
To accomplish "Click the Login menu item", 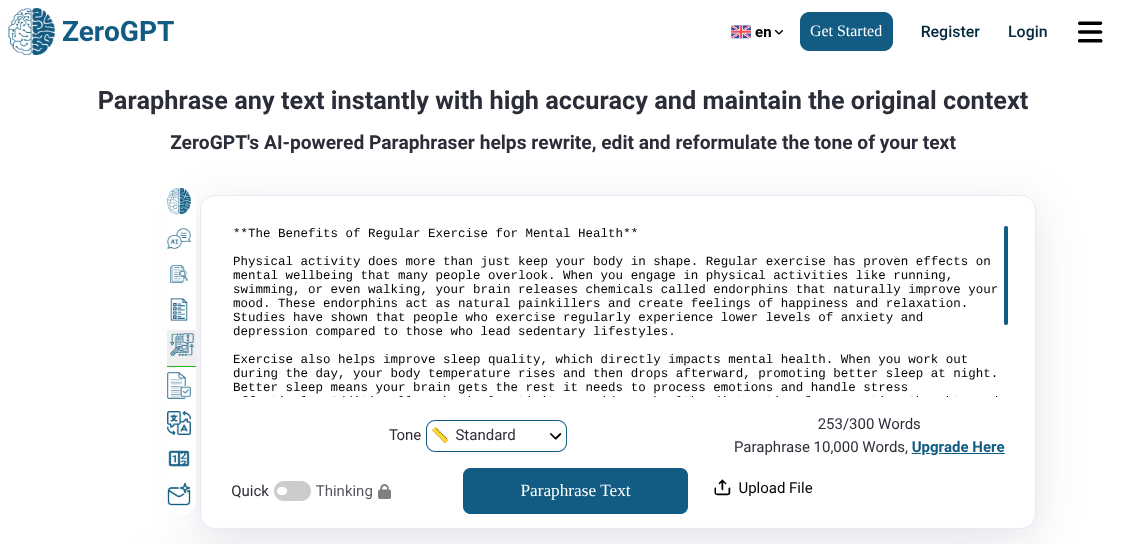I will point(1027,32).
